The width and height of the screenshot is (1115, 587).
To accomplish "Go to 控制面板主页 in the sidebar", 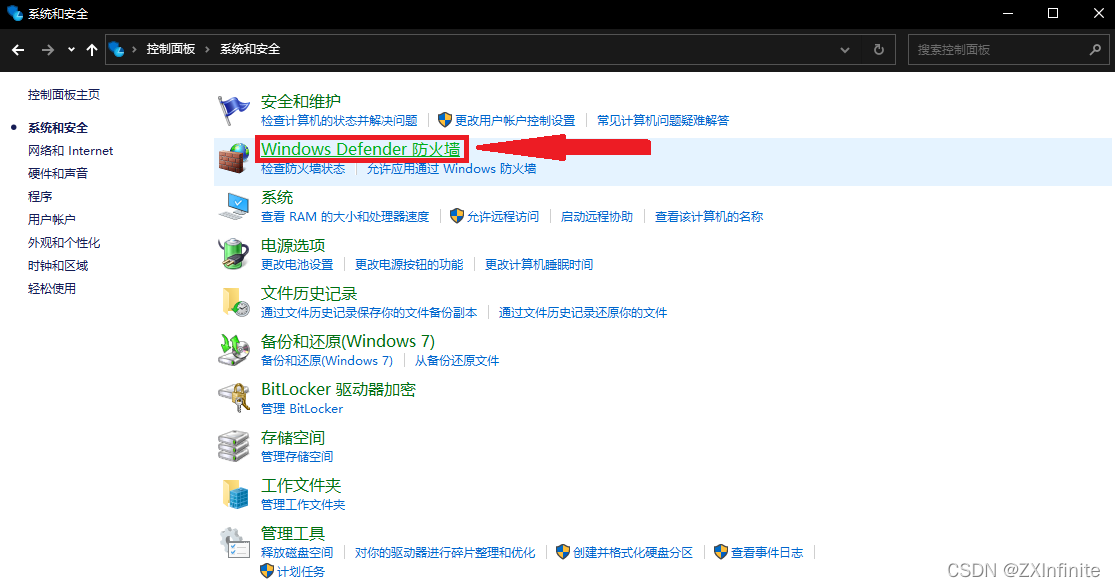I will tap(64, 95).
